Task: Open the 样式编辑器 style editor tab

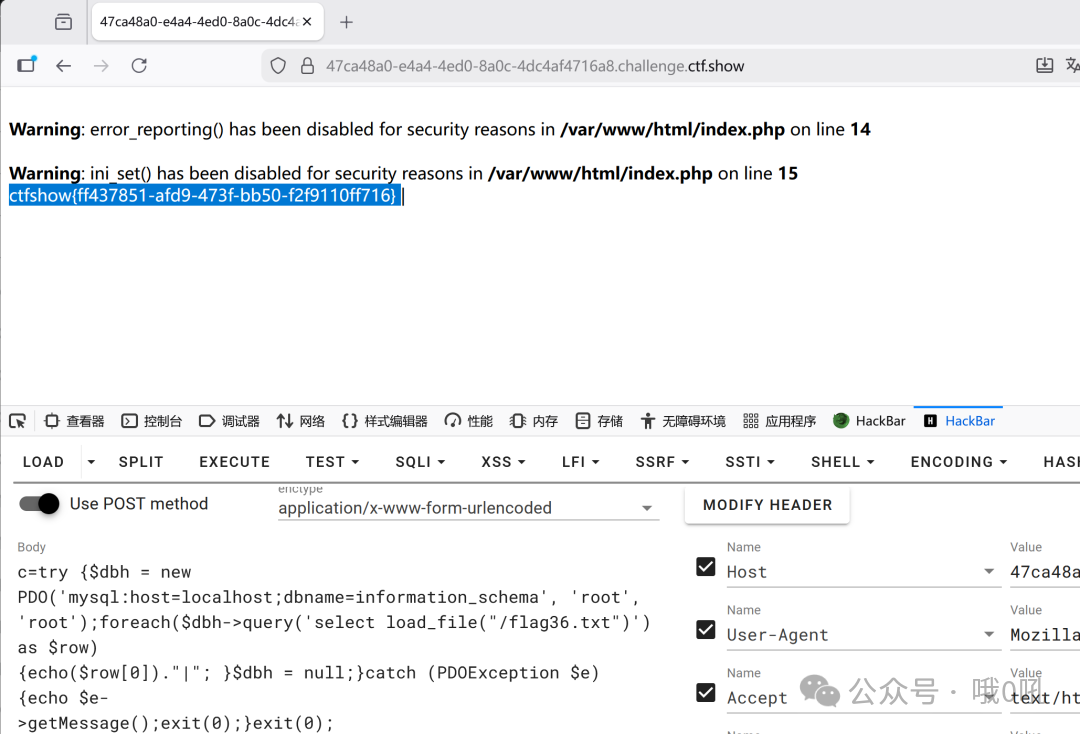Action: (x=385, y=421)
